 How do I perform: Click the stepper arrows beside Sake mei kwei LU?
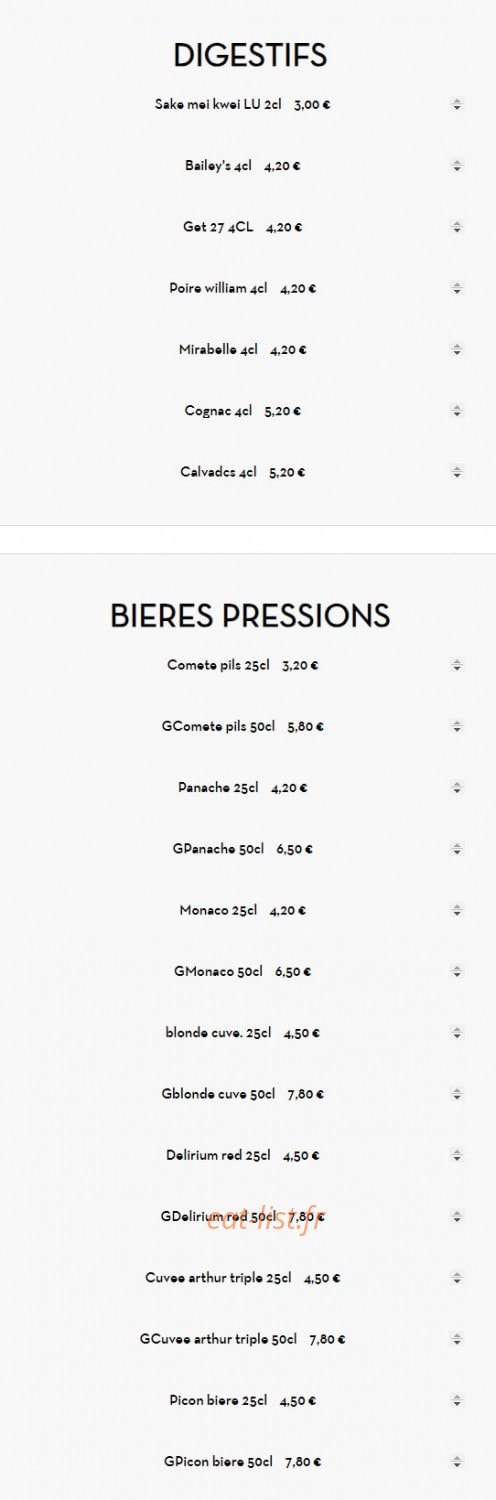tap(457, 104)
